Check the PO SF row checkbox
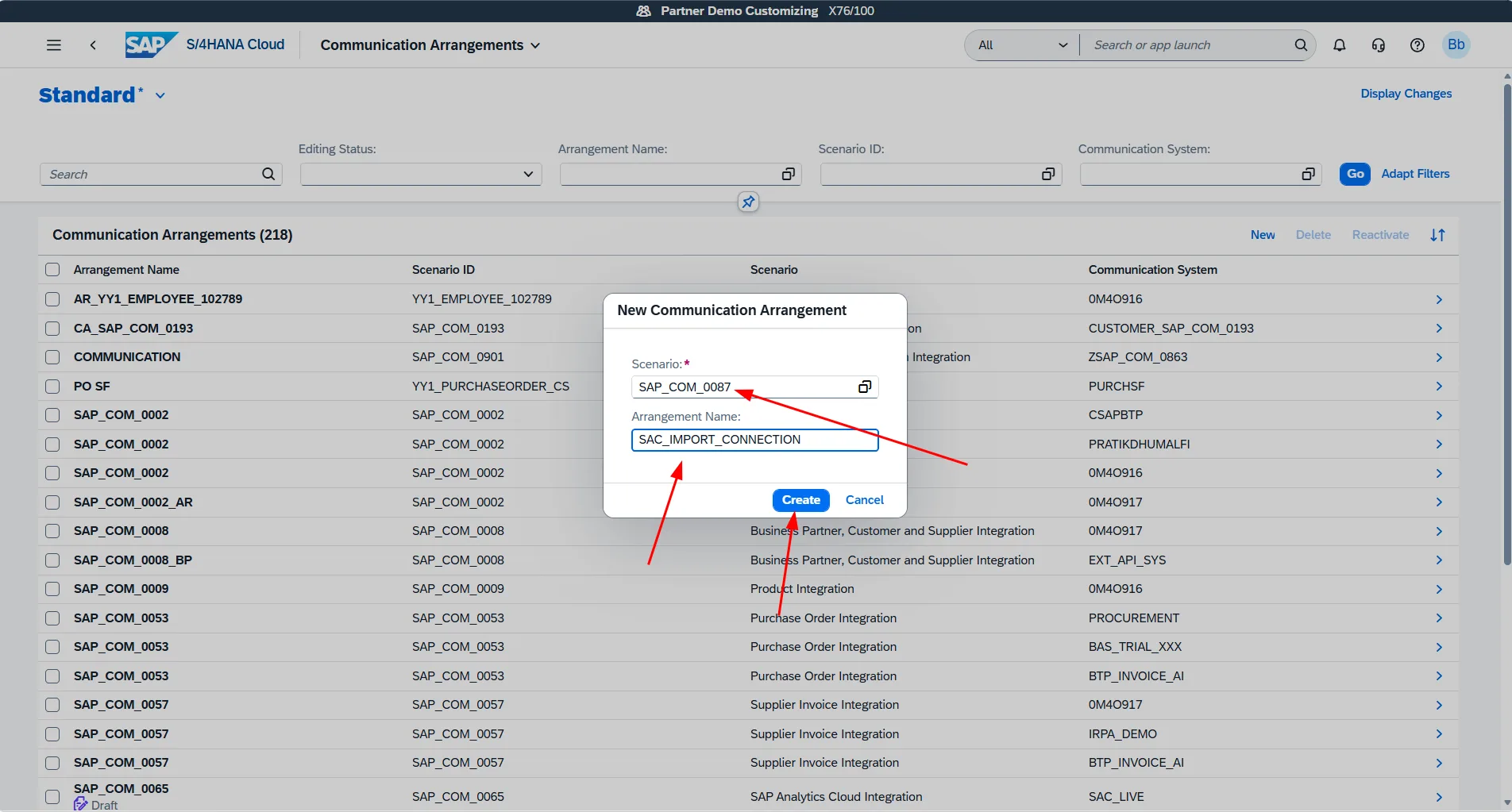 [52, 386]
